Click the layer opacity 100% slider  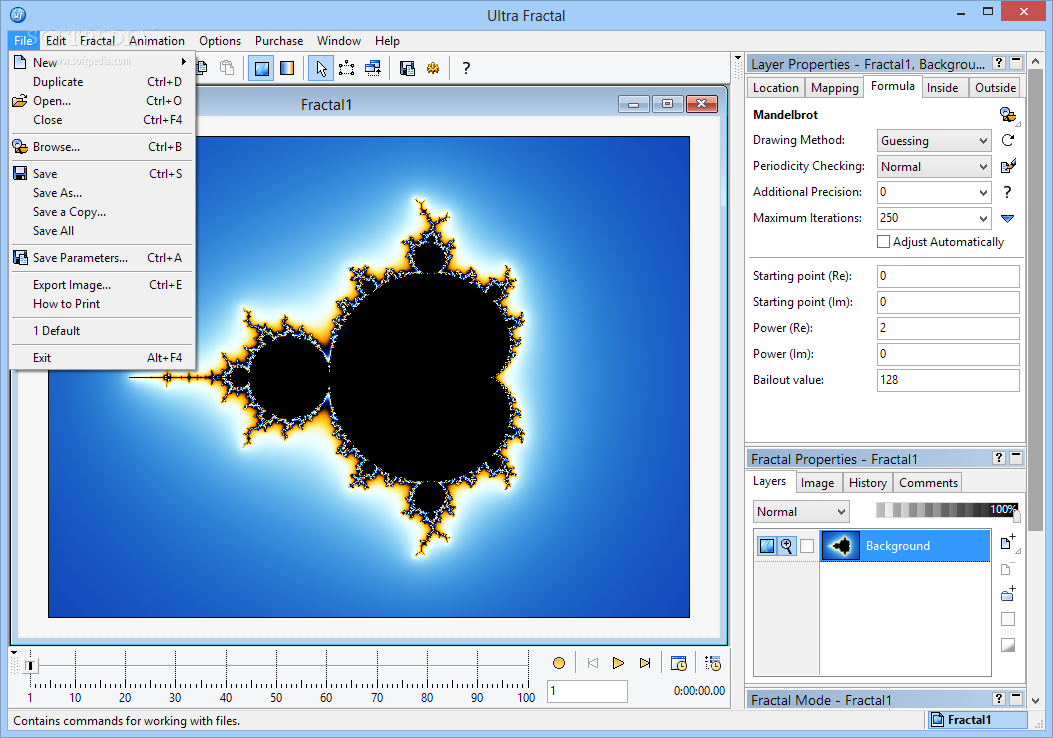click(948, 510)
